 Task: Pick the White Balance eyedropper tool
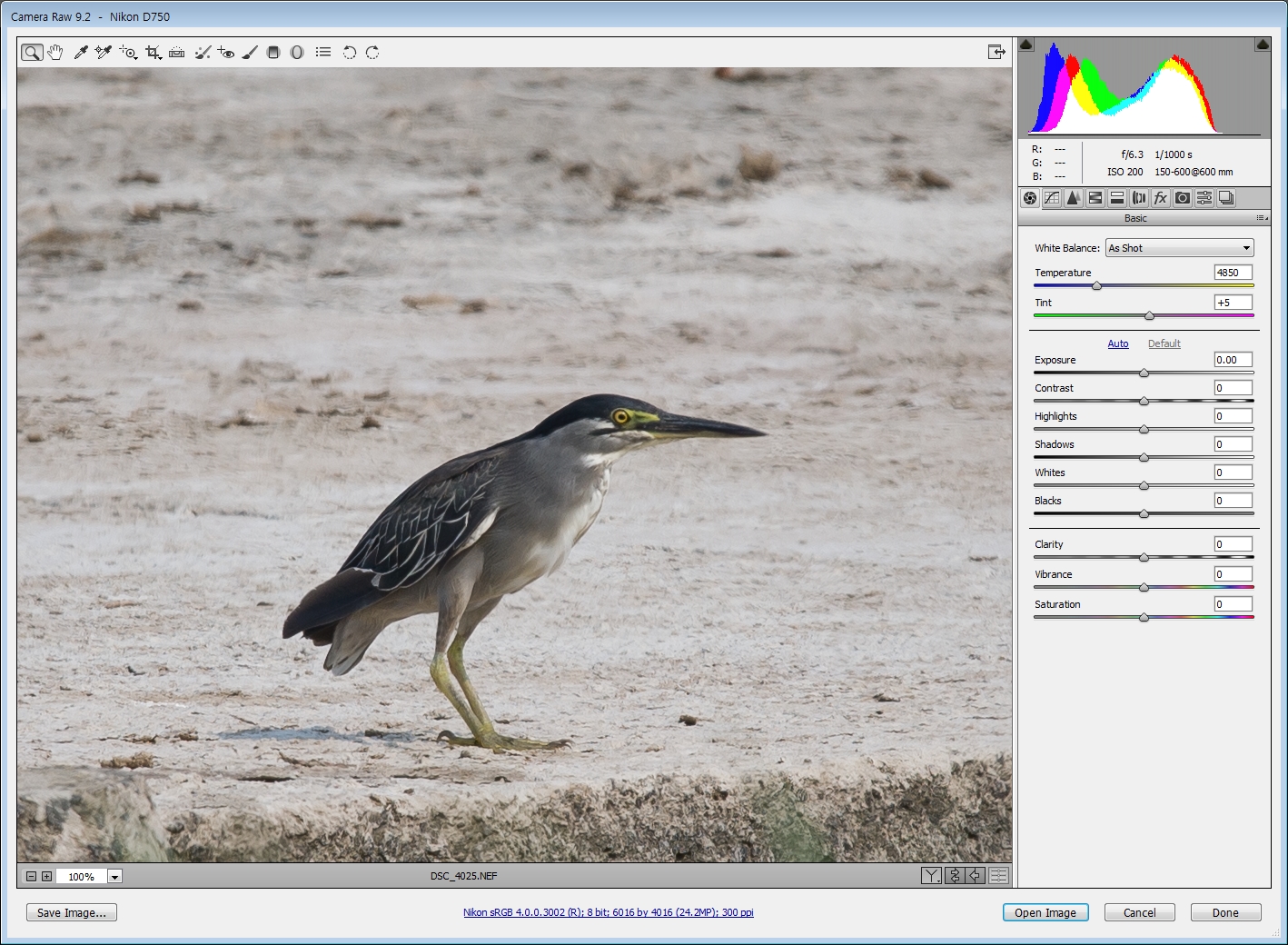point(81,53)
